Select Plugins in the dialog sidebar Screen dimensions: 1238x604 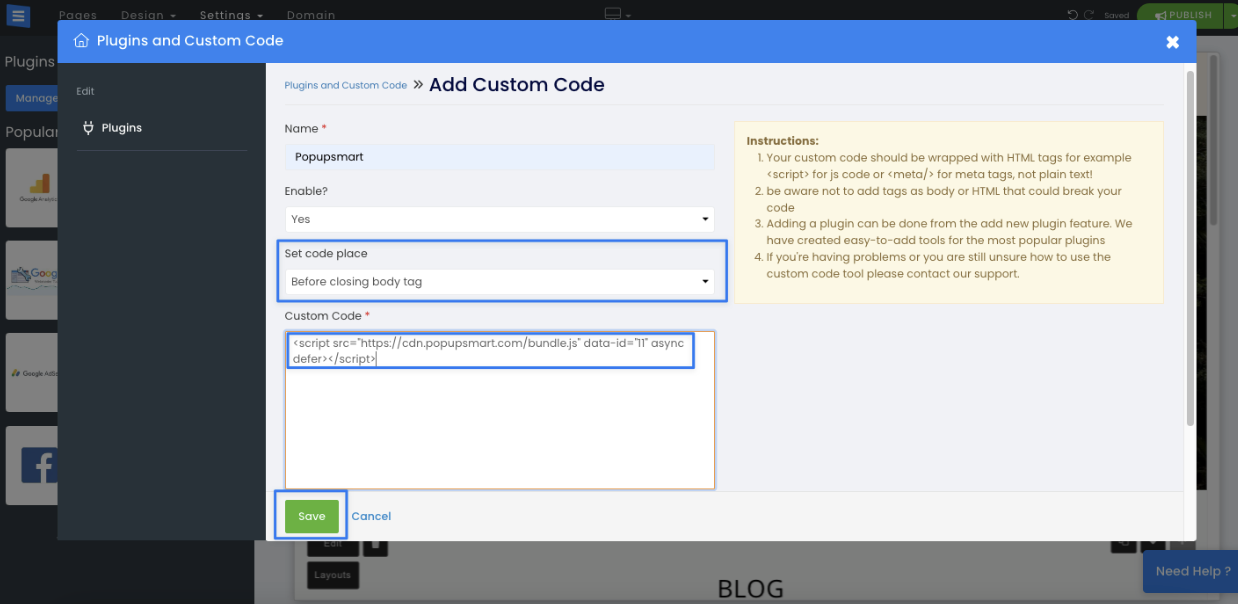(122, 128)
